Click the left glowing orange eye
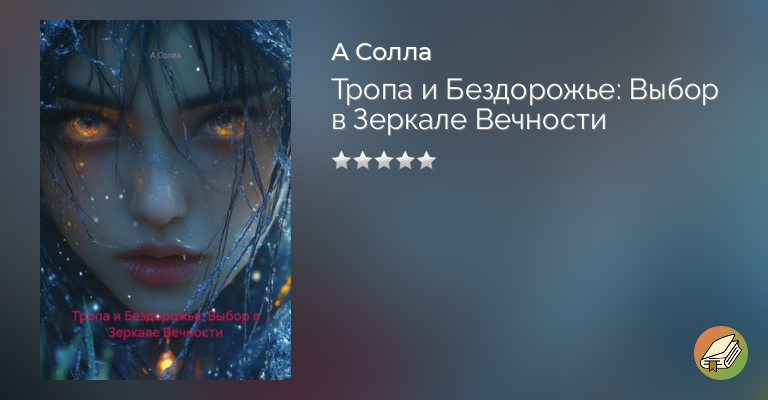This screenshot has width=768, height=400. [x=87, y=126]
